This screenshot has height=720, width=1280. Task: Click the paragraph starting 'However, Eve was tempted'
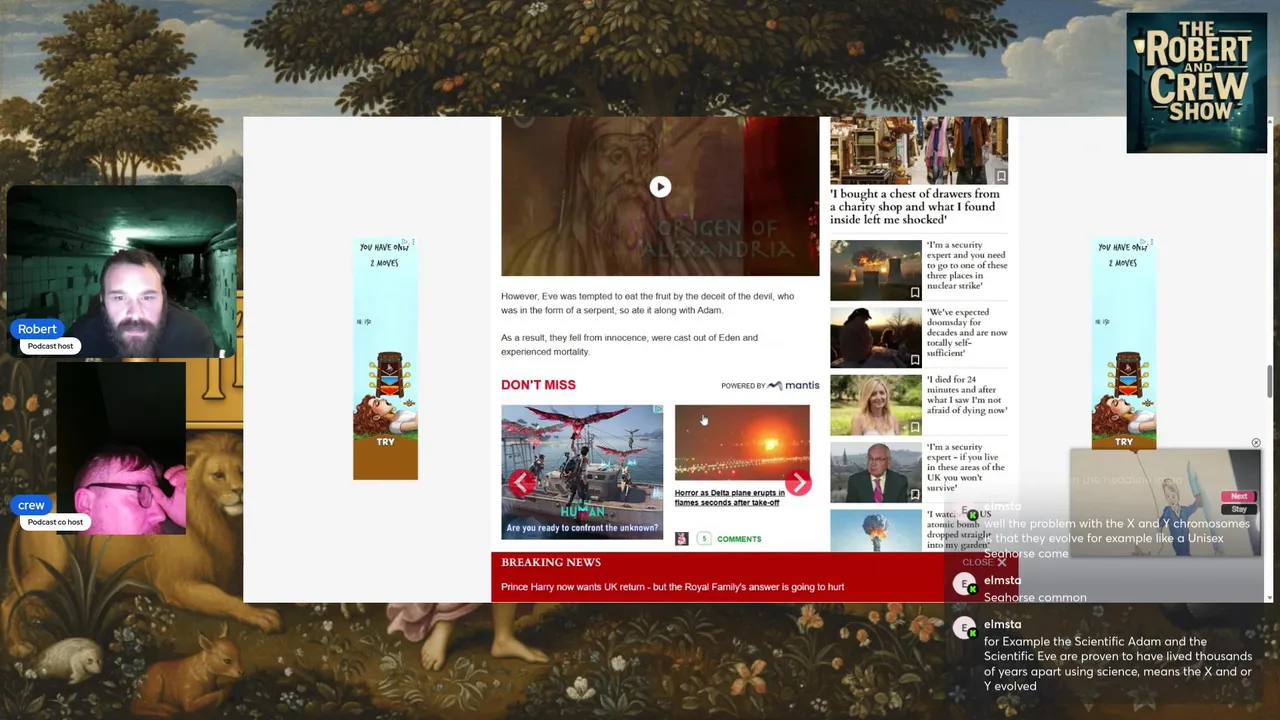click(648, 303)
